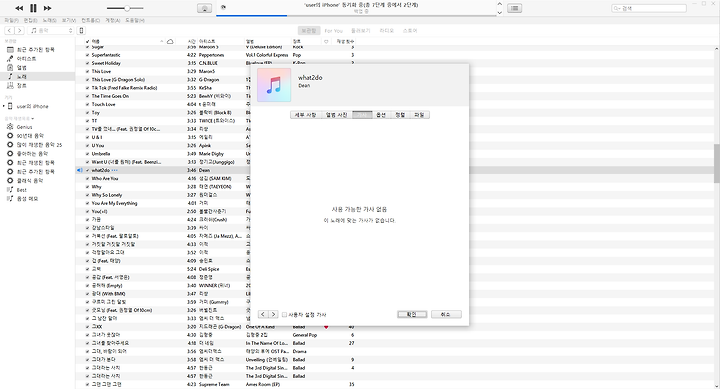Select the user의 iPhone device
Viewport: 720px width, 389px height.
[x=32, y=106]
